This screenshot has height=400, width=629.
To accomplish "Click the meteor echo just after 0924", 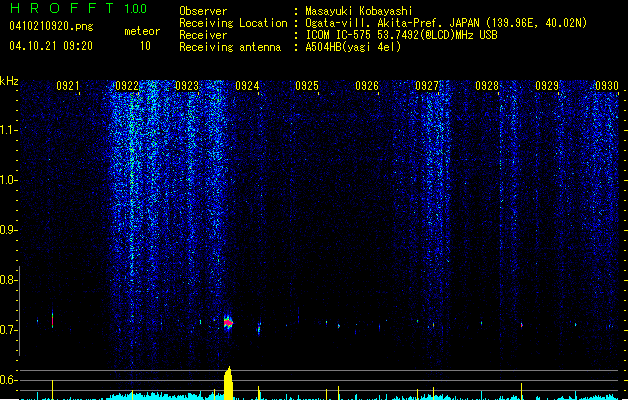I will tap(259, 328).
